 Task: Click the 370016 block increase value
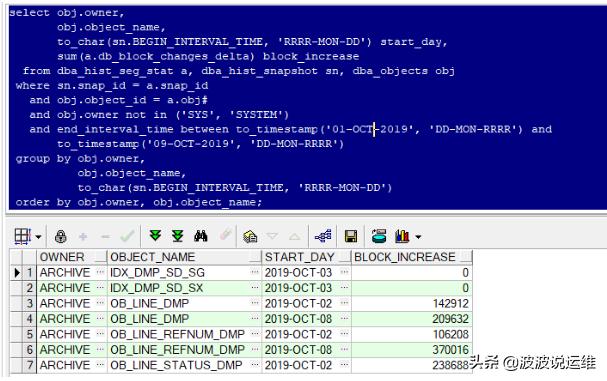tap(451, 350)
